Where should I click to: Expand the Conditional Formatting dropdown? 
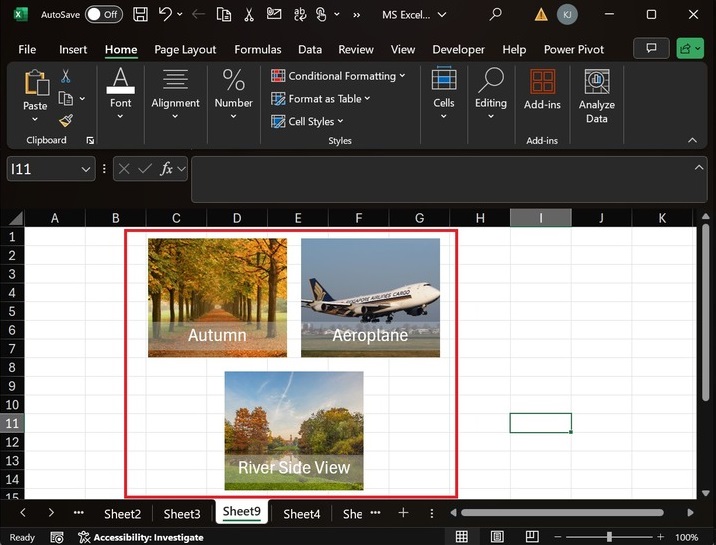[x=338, y=76]
